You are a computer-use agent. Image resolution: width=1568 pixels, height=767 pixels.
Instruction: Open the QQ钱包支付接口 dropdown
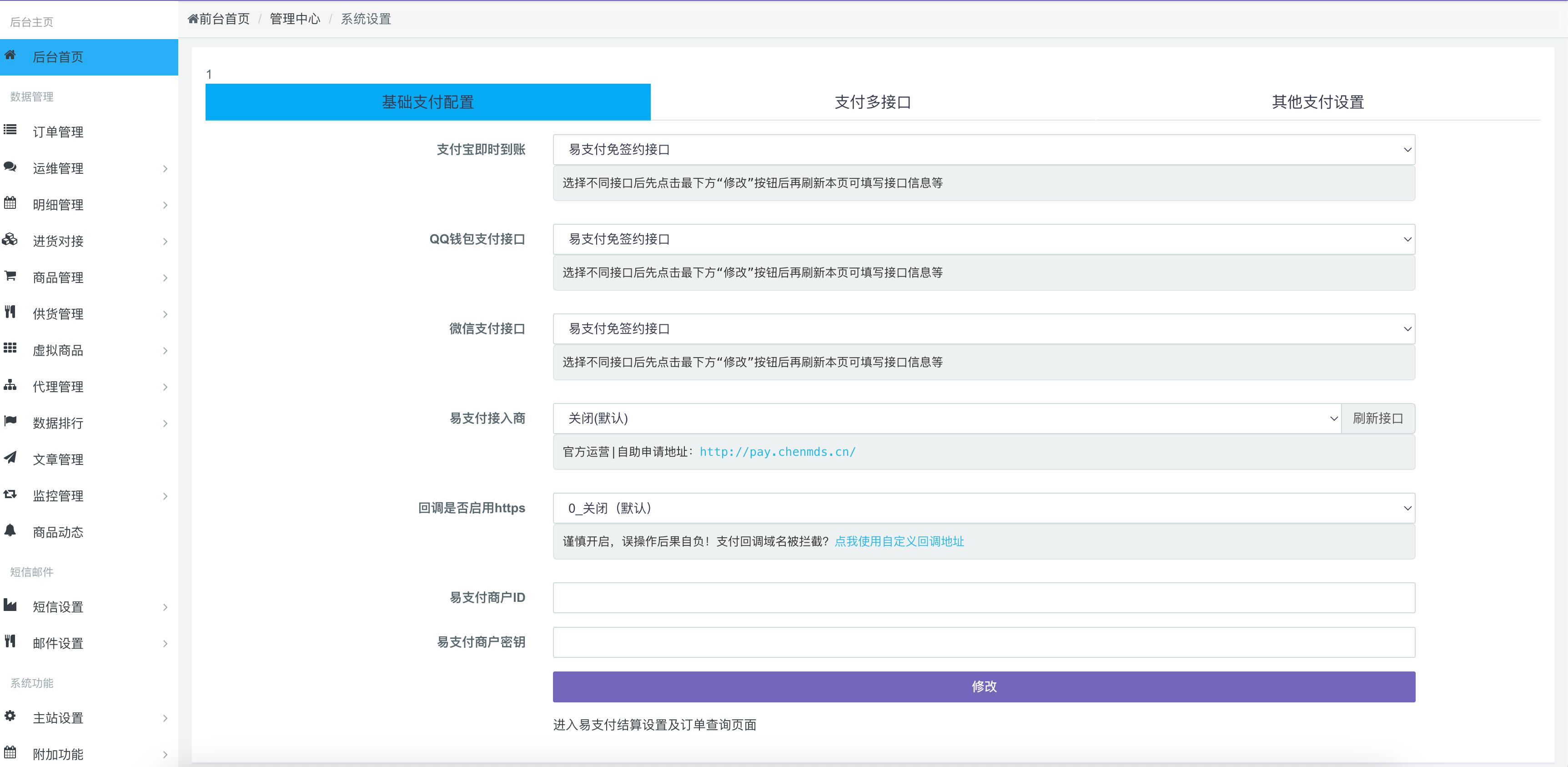[984, 239]
